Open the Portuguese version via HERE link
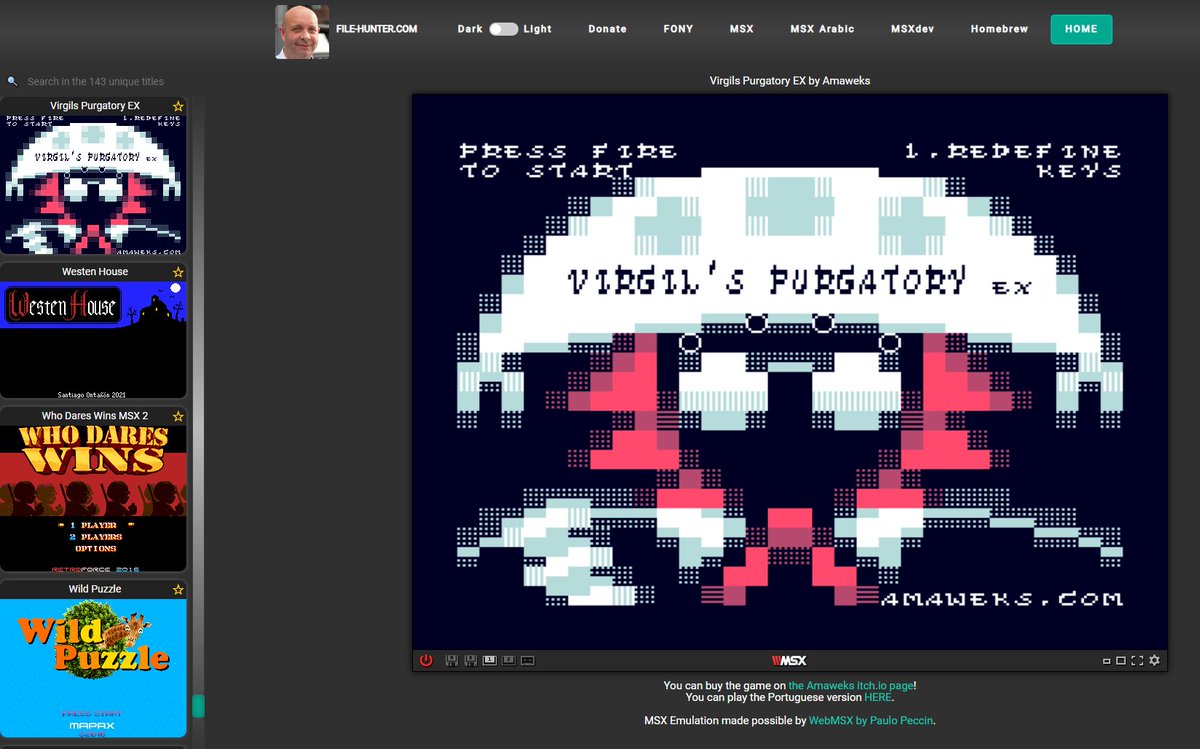 (877, 697)
